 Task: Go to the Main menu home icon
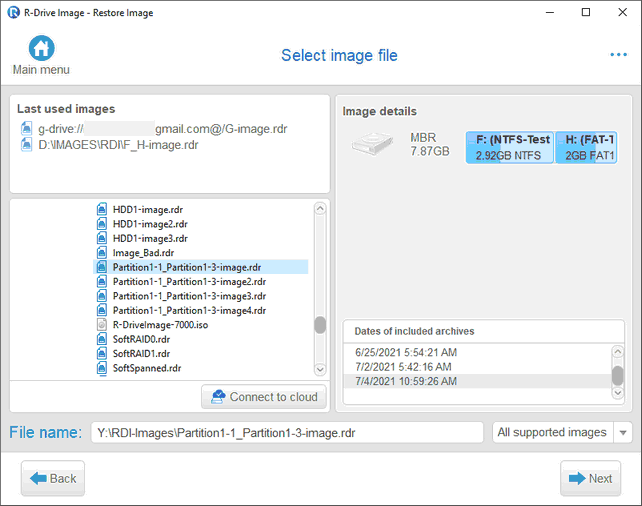click(41, 48)
